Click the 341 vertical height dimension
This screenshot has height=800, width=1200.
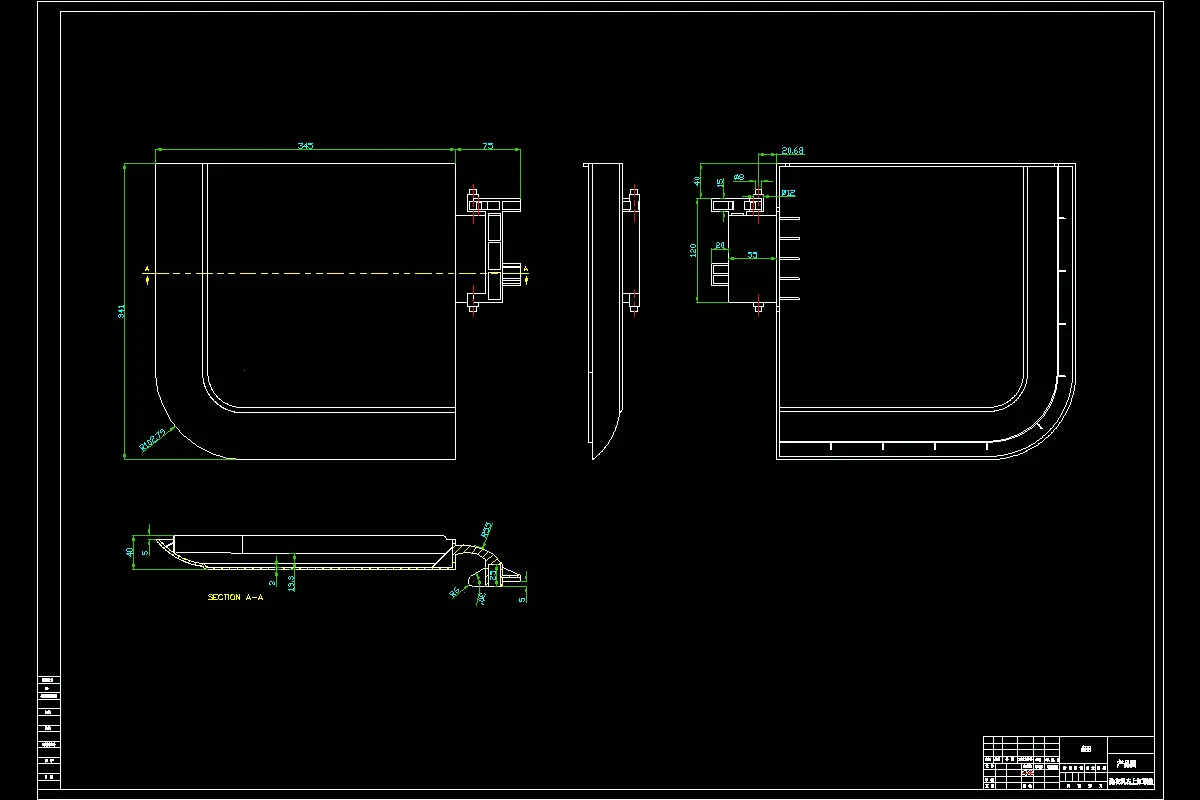tap(122, 310)
